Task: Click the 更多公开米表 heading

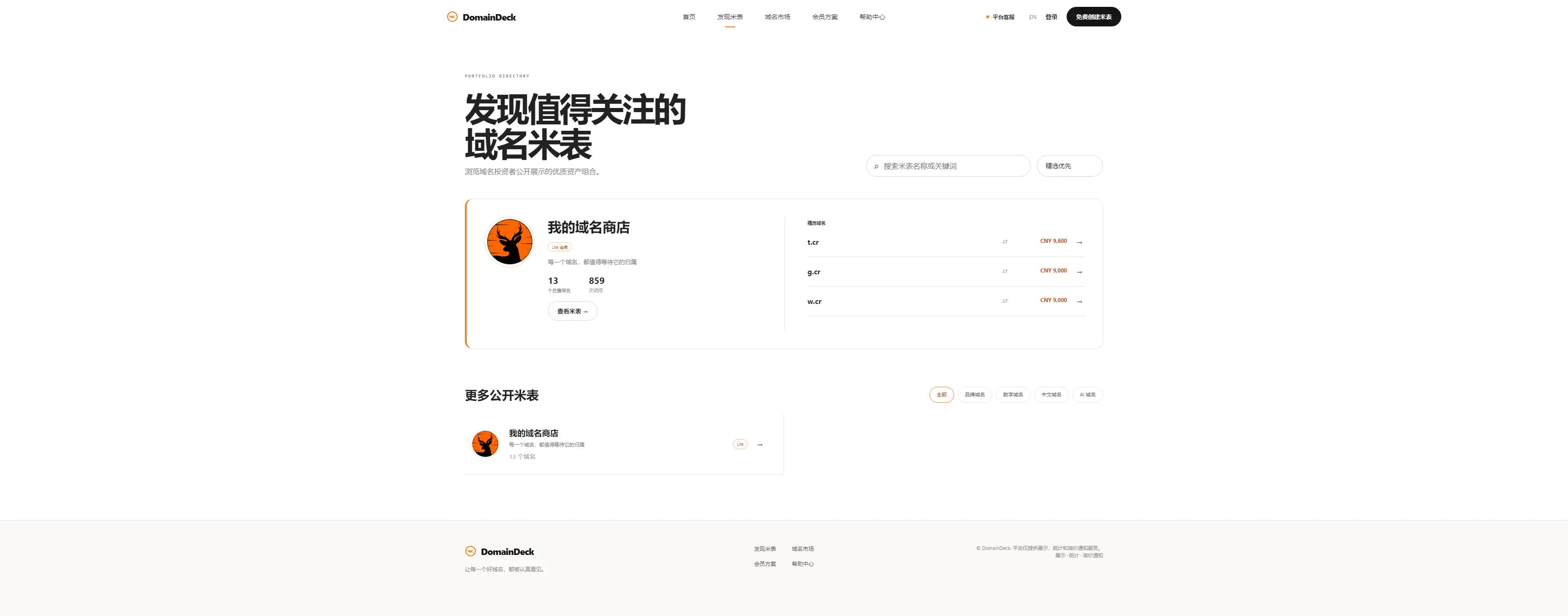Action: [501, 395]
